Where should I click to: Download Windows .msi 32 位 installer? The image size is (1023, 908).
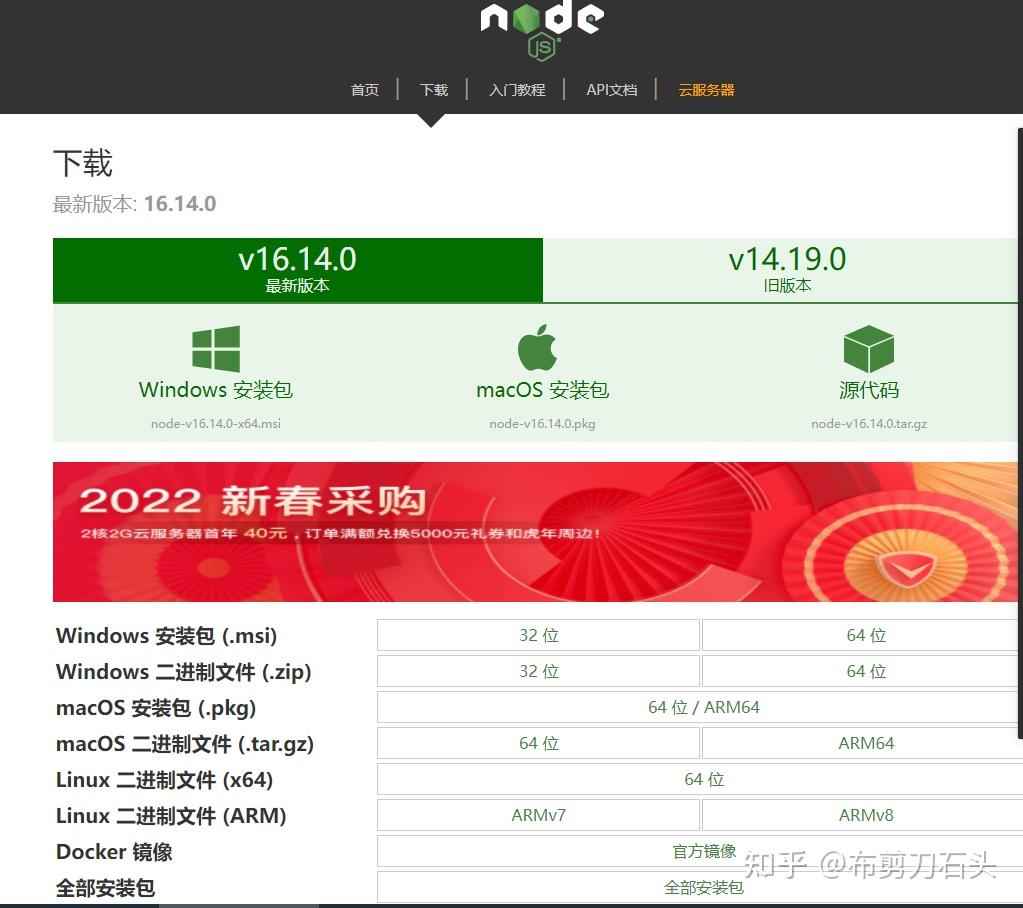tap(538, 635)
